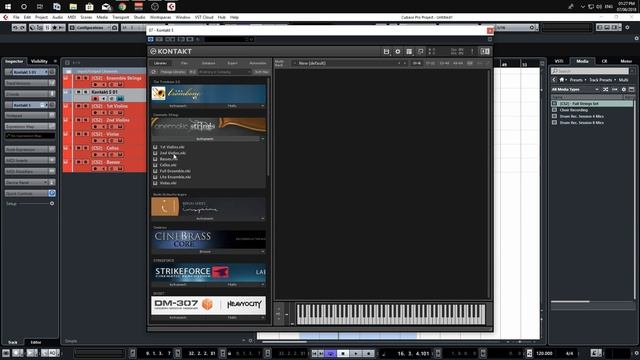Open the MIDI menu

(72, 17)
